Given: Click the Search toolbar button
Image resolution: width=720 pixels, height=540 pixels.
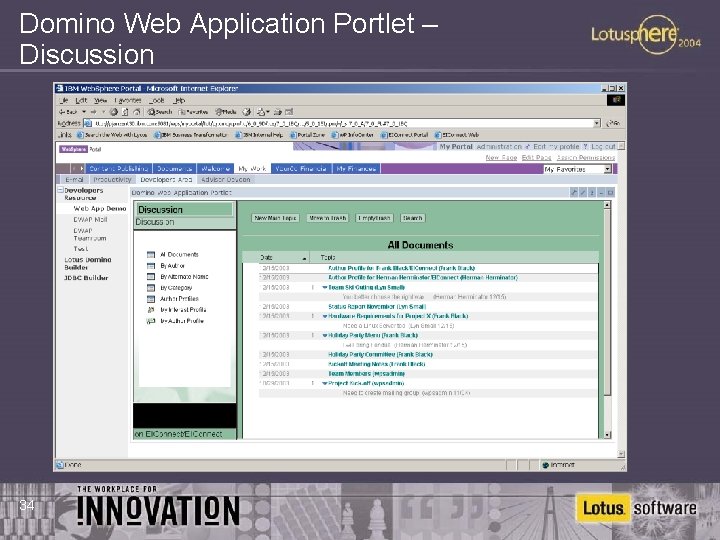Looking at the screenshot, I should pyautogui.click(x=160, y=112).
